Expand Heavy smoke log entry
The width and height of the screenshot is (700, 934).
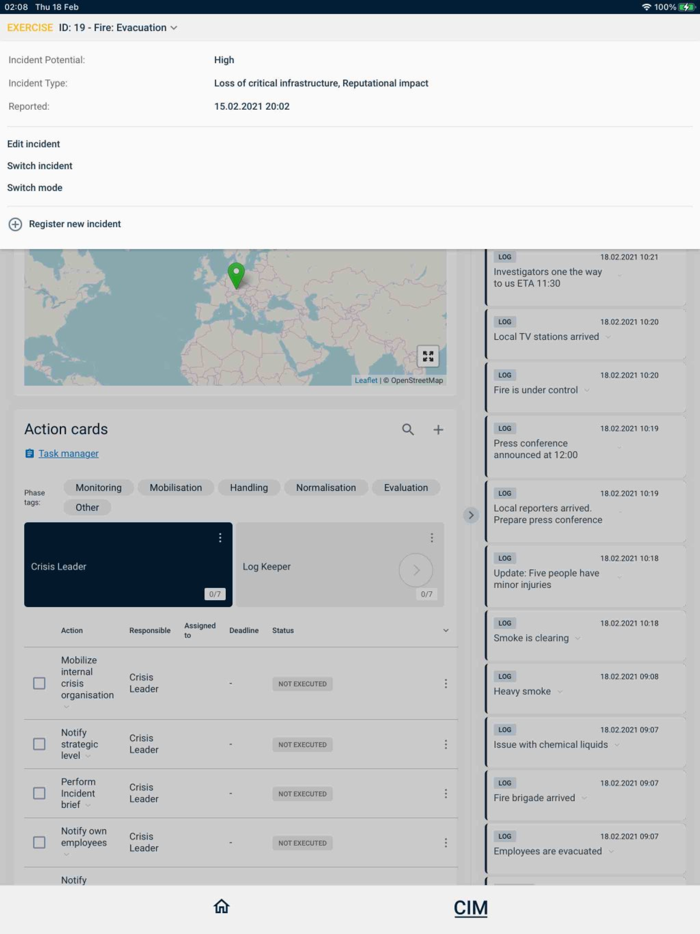click(x=560, y=692)
